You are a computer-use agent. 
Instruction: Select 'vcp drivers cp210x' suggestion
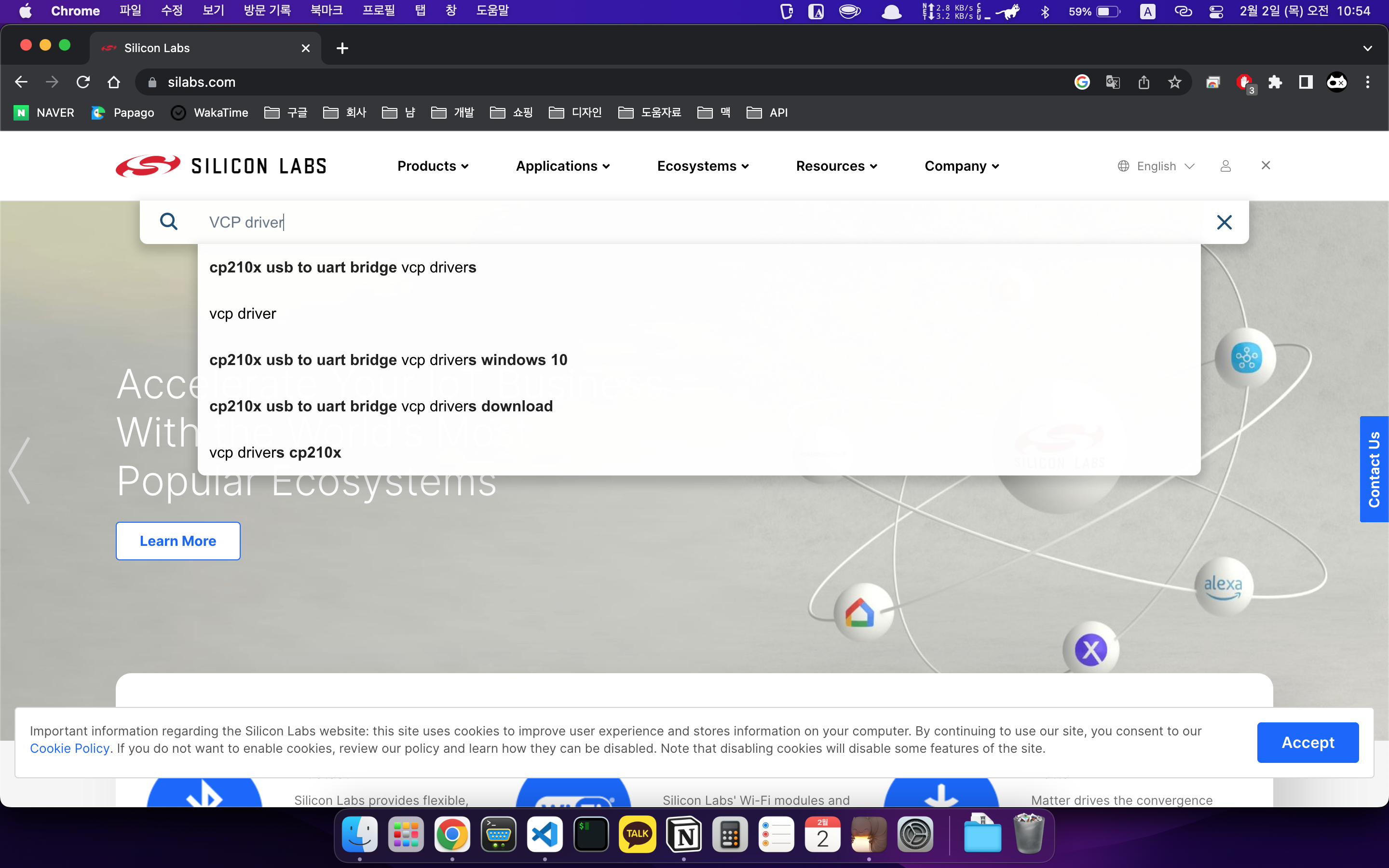tap(275, 452)
